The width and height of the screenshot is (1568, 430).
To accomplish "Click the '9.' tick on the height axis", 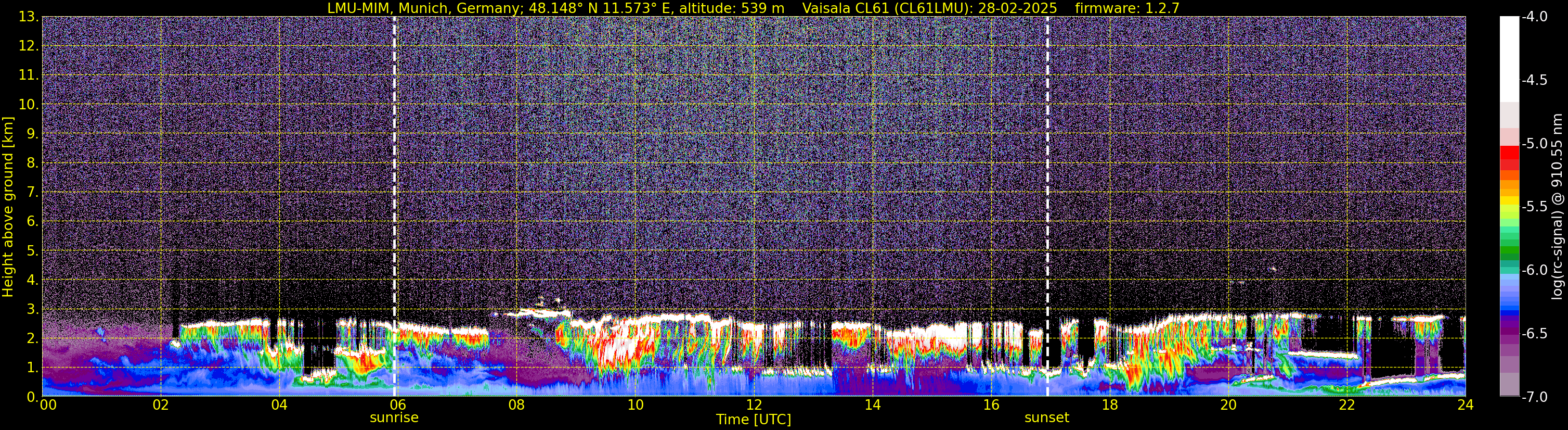I will tap(33, 134).
